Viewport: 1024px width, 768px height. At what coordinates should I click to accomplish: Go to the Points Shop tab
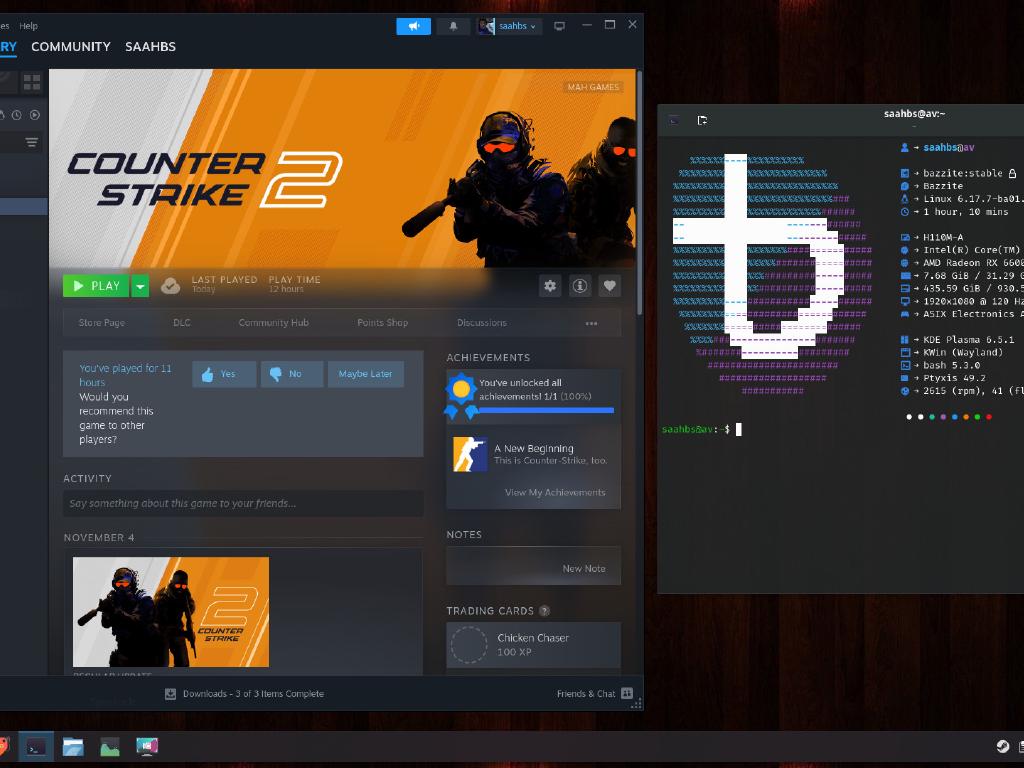point(382,323)
